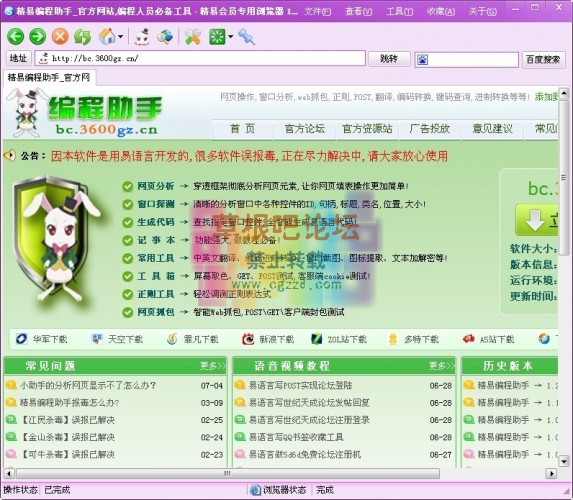Image resolution: width=573 pixels, height=500 pixels.
Task: Open 易语言写POST实现论坛登陆 tutorial
Action: click(300, 385)
